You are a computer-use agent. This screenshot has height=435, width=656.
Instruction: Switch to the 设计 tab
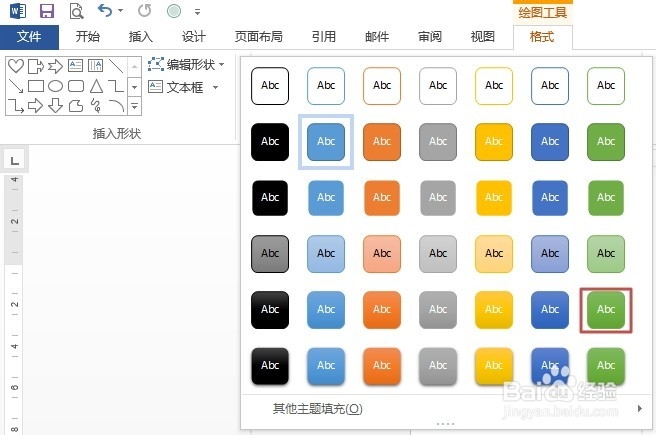click(x=194, y=37)
